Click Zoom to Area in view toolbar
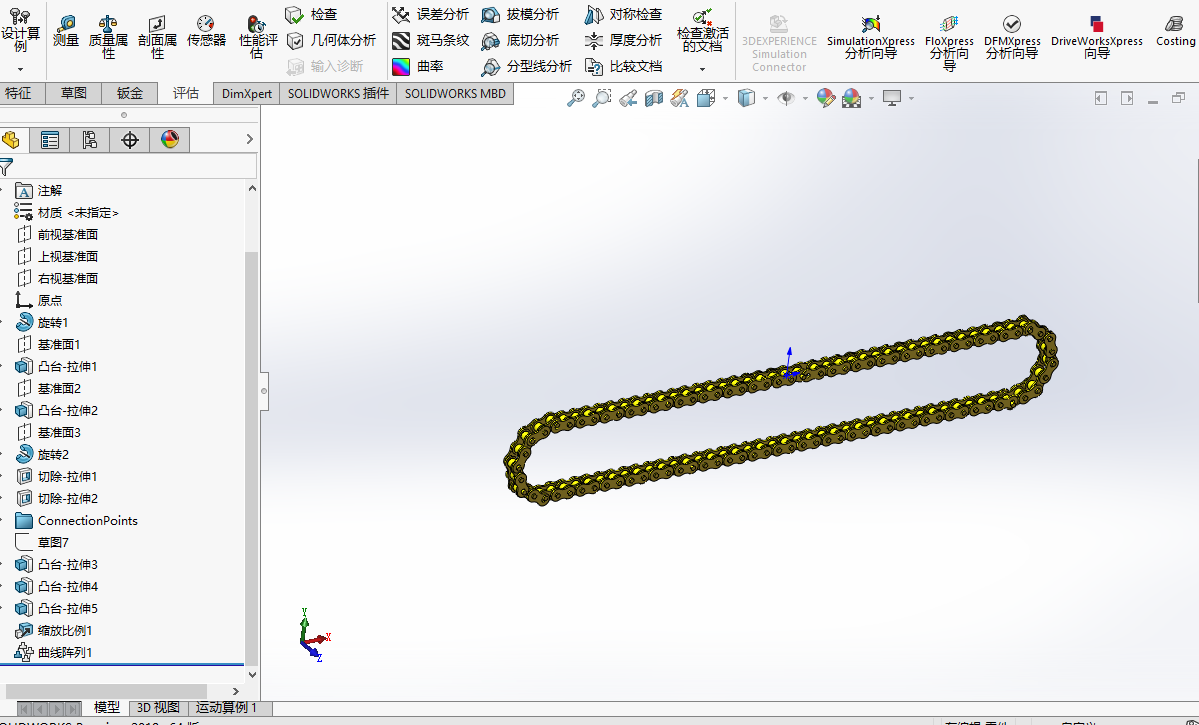This screenshot has width=1199, height=725. tap(602, 98)
